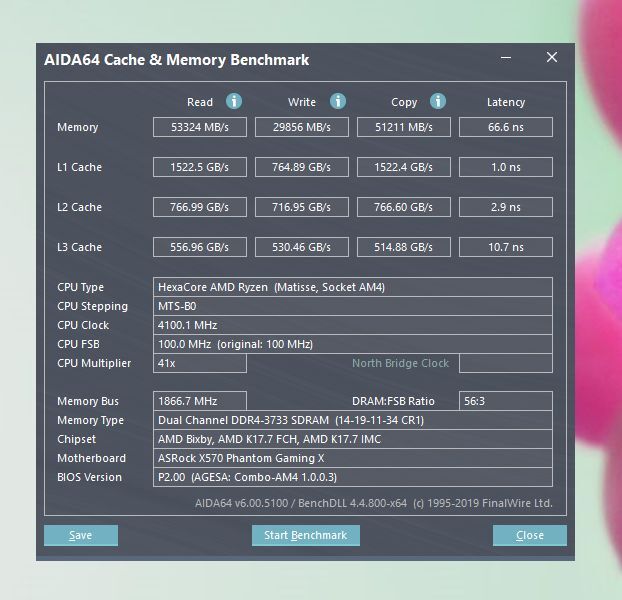Select L1 Cache latency 1.0 ns
Image resolution: width=622 pixels, height=600 pixels.
[506, 167]
